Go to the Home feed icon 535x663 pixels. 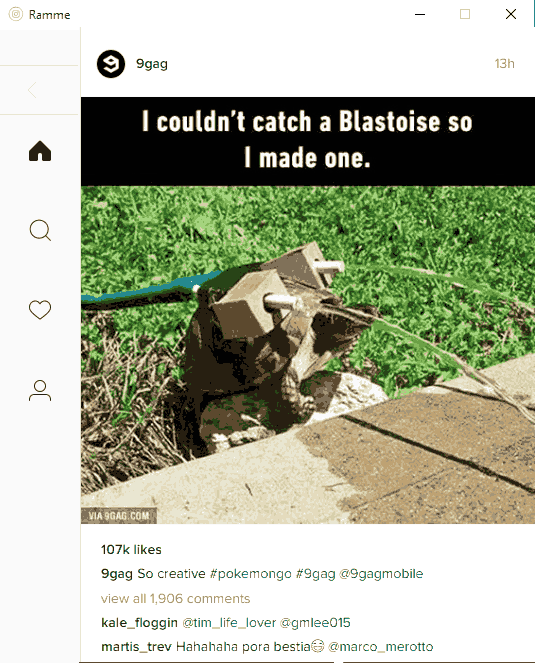tap(40, 151)
